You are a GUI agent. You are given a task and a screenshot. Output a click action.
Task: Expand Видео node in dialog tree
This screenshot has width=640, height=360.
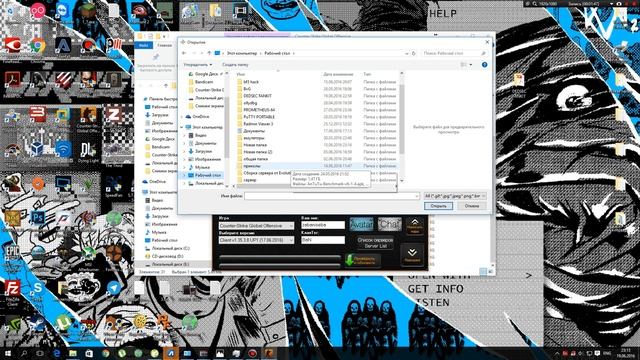184,135
